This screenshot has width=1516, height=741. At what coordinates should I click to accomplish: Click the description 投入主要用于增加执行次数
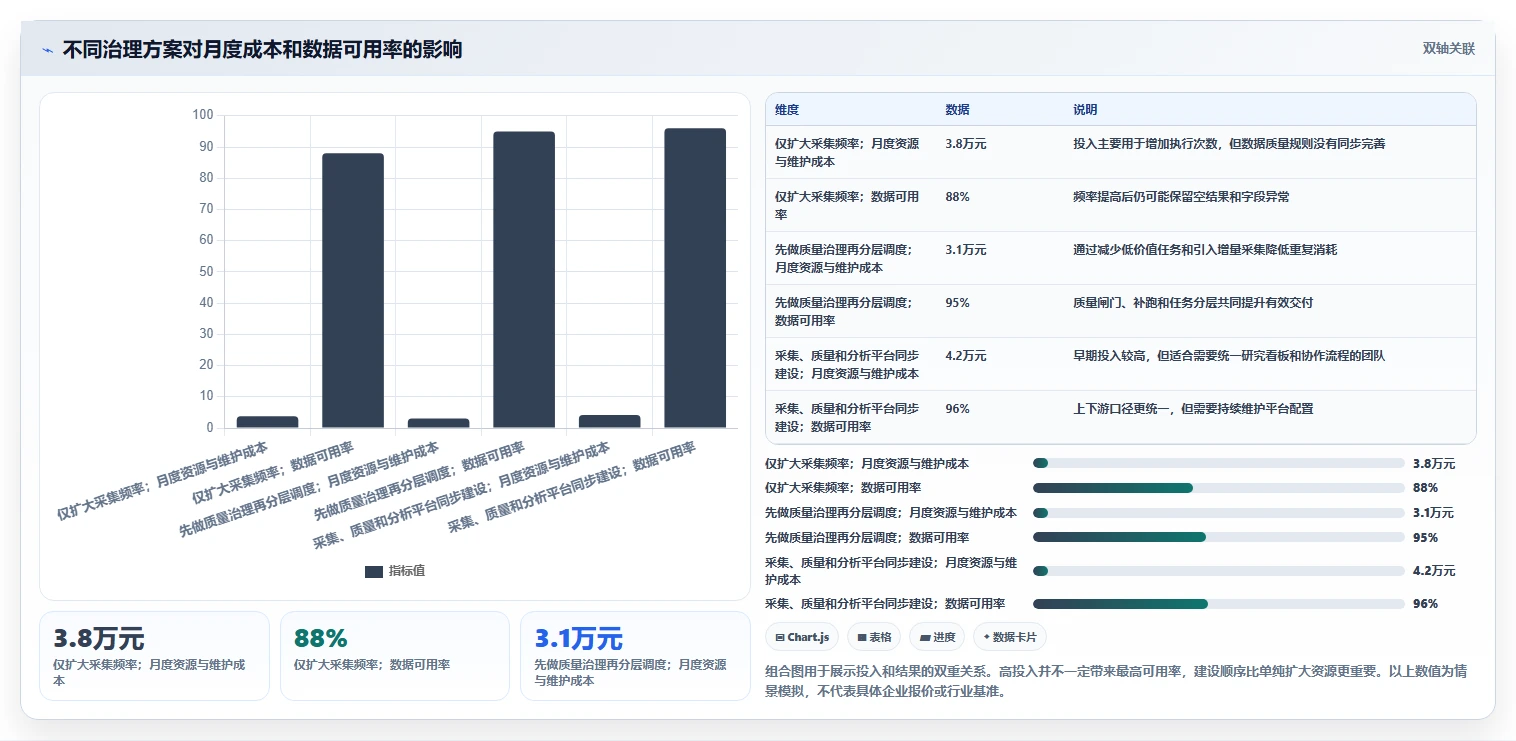1229,144
